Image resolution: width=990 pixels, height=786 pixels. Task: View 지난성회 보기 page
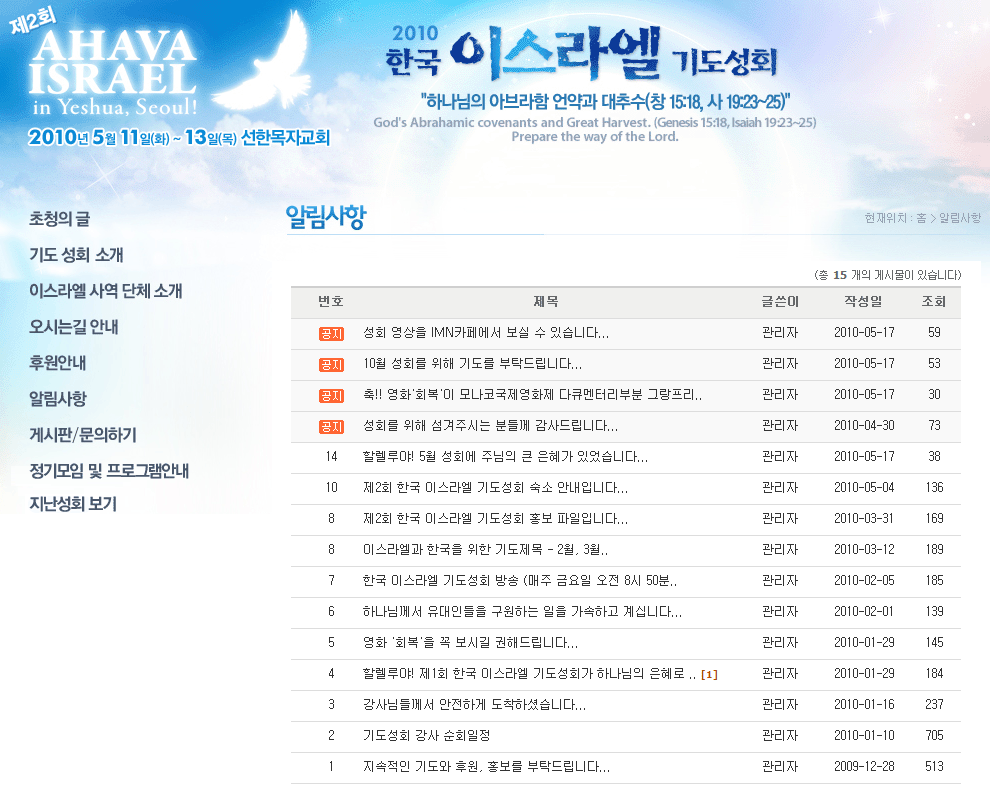click(x=73, y=504)
